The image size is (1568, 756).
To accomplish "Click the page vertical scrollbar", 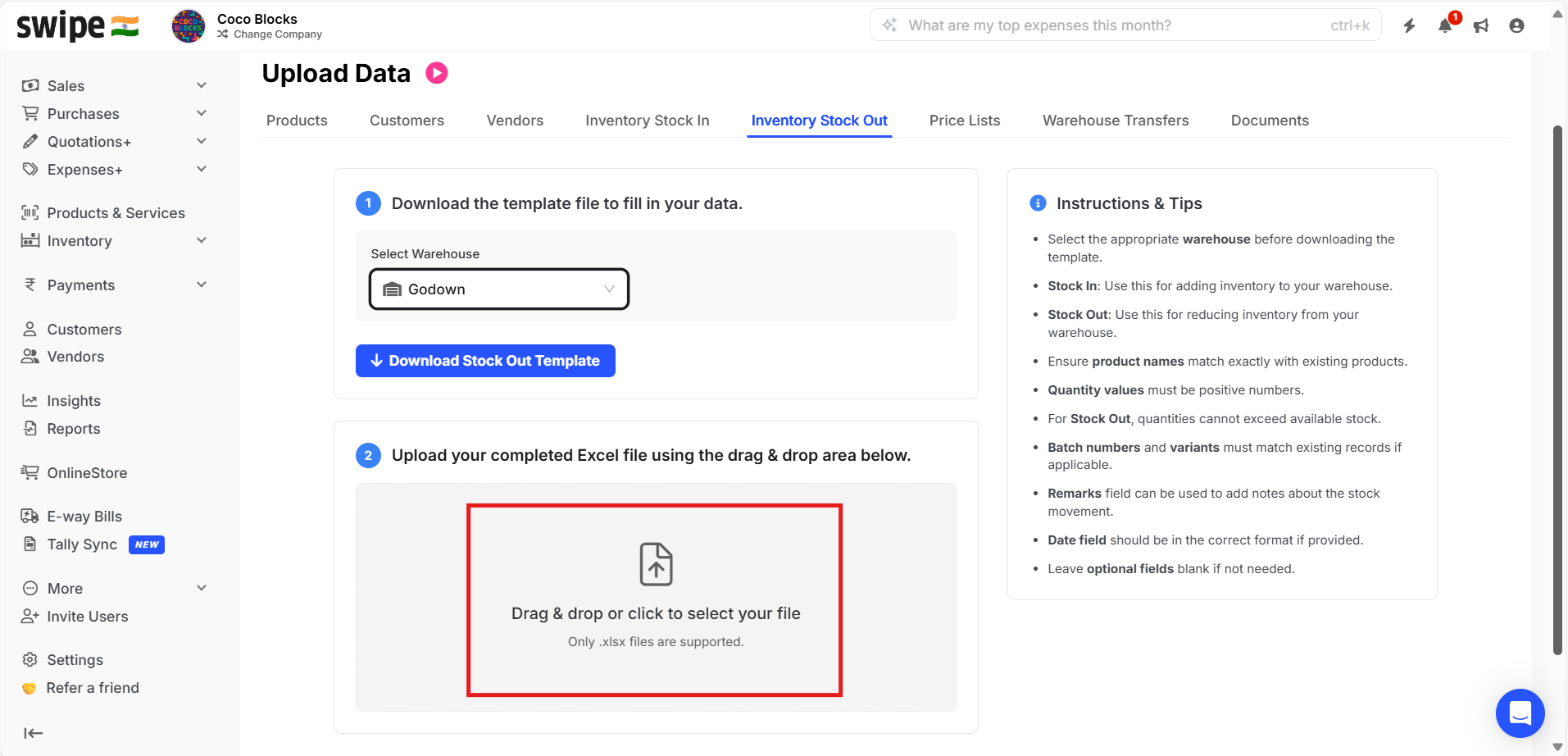I will (x=1557, y=389).
